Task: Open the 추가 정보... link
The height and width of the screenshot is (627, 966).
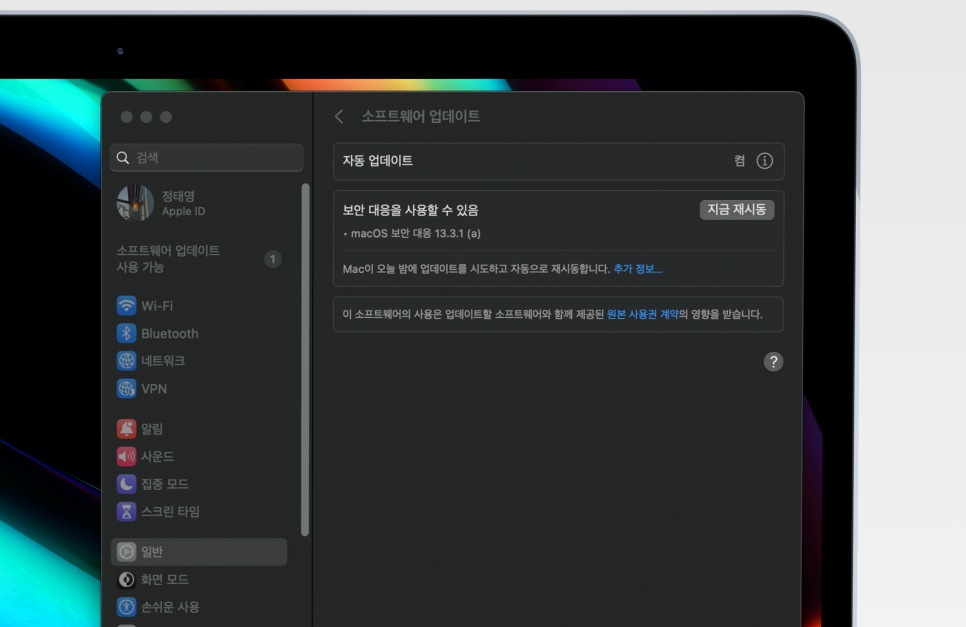Action: pos(638,269)
